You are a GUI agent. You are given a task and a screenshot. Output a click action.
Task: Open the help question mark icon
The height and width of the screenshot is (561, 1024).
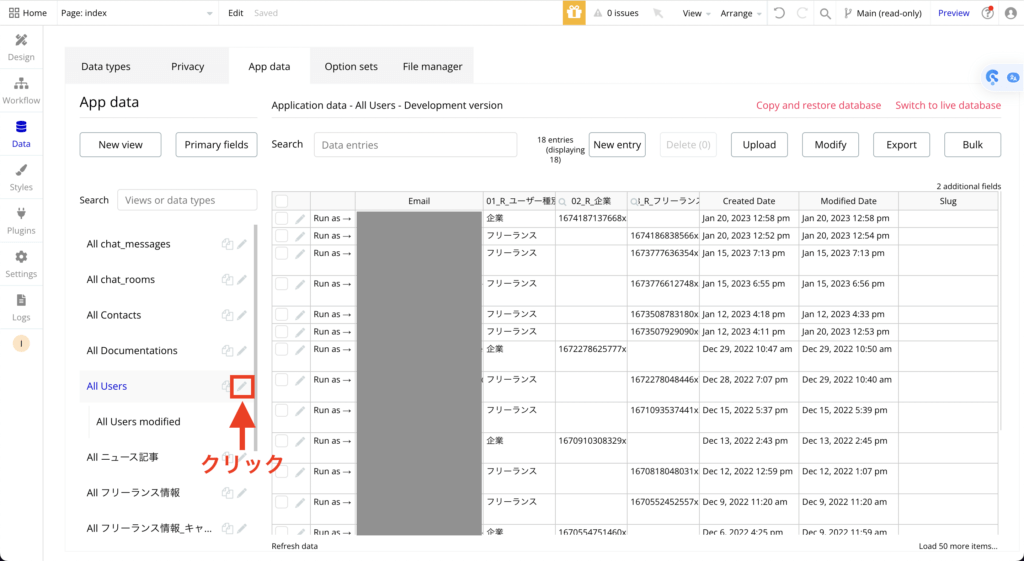point(987,13)
